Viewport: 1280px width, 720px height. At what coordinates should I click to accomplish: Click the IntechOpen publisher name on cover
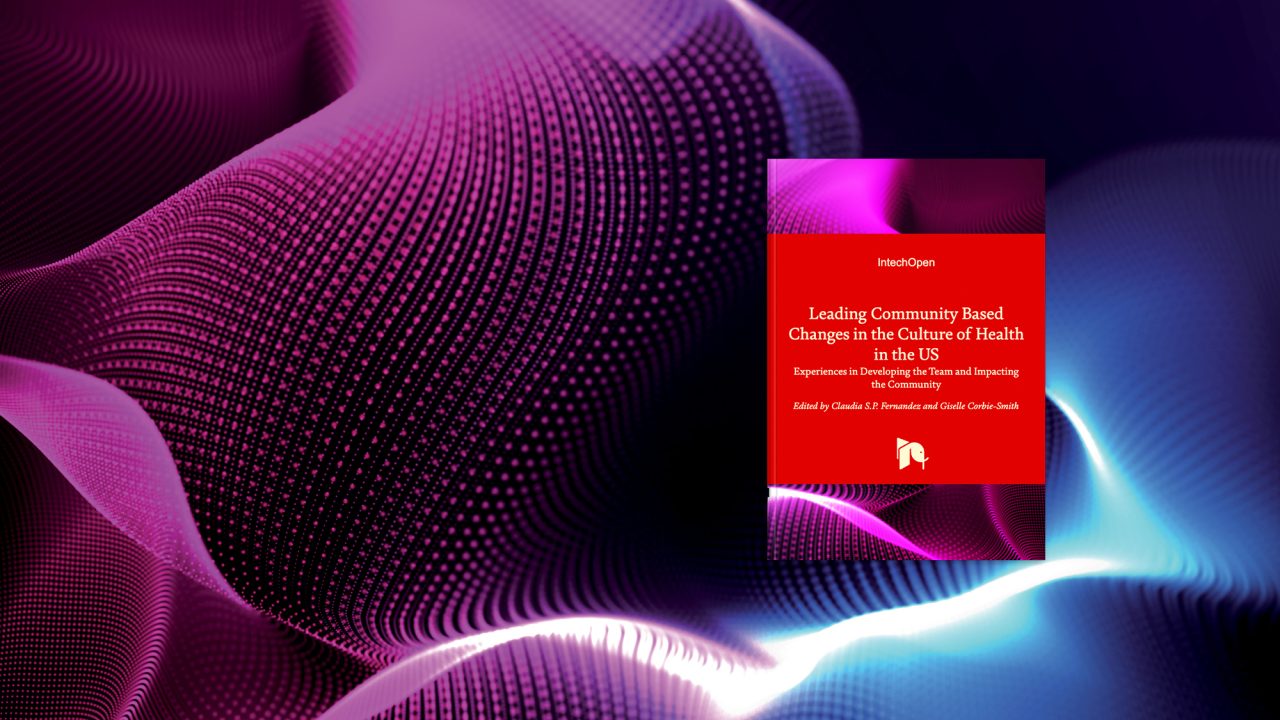pyautogui.click(x=906, y=262)
